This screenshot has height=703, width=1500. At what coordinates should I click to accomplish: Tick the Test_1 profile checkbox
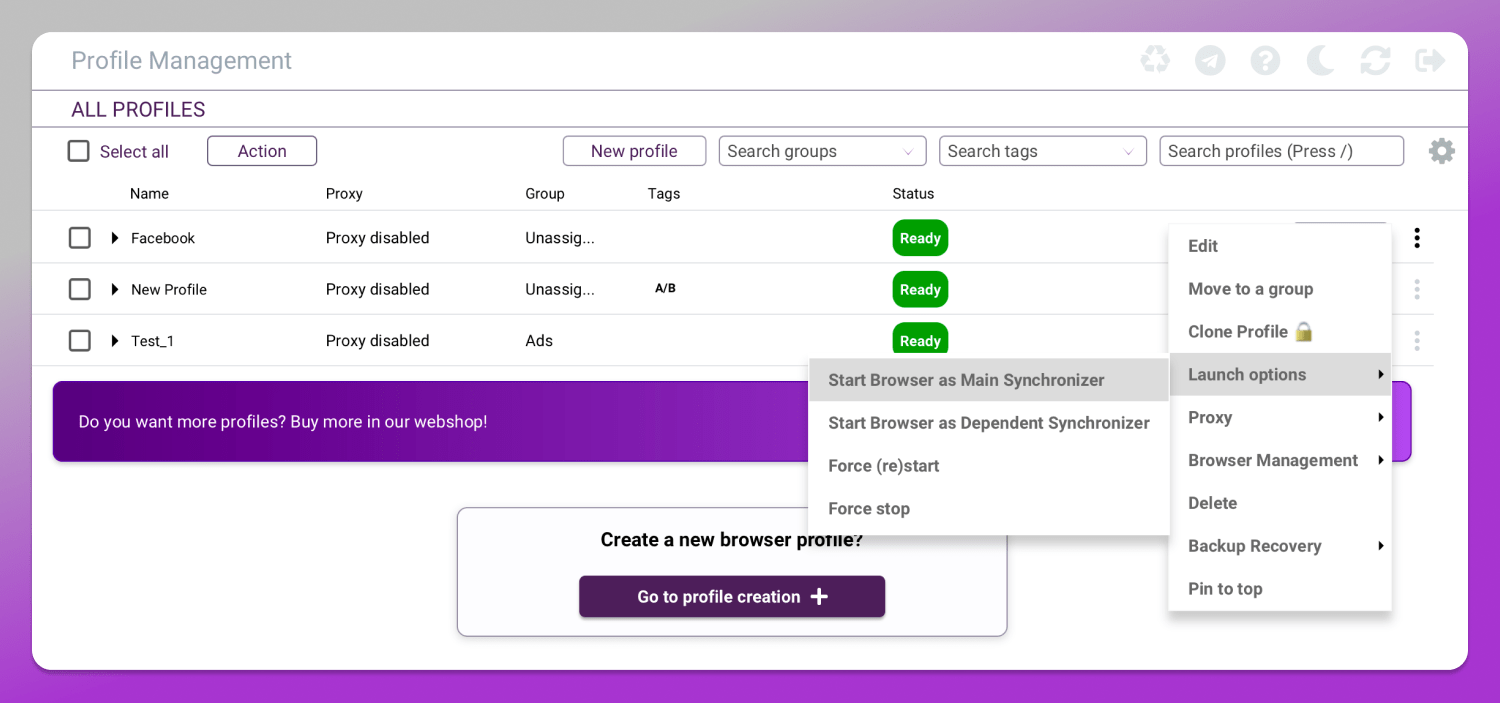(x=80, y=341)
